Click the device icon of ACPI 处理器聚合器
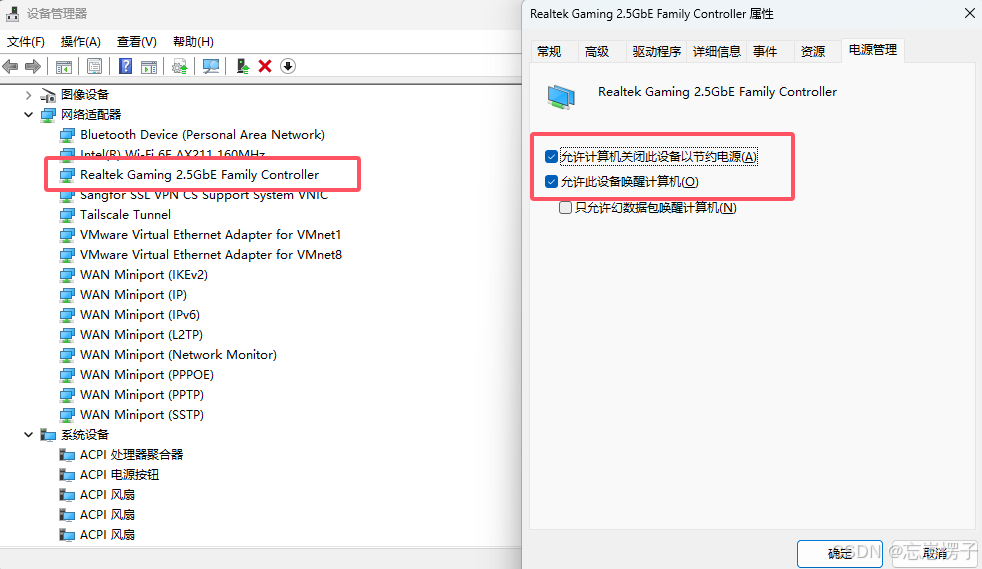 click(67, 455)
